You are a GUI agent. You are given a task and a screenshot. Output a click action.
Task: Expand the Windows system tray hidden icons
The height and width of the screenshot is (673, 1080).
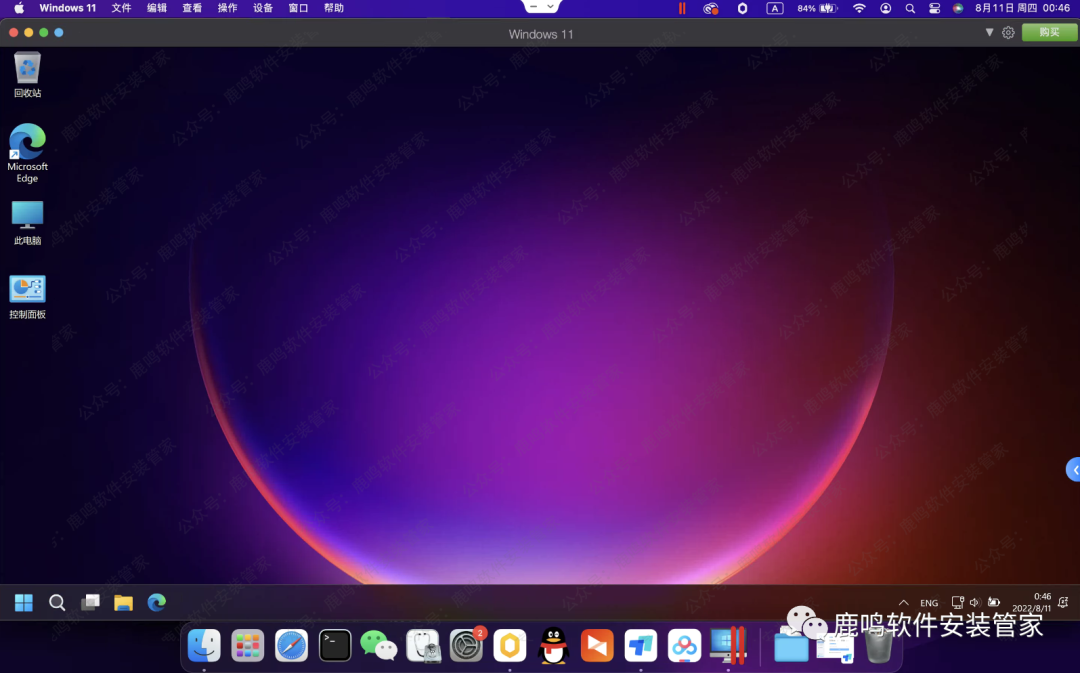click(904, 603)
